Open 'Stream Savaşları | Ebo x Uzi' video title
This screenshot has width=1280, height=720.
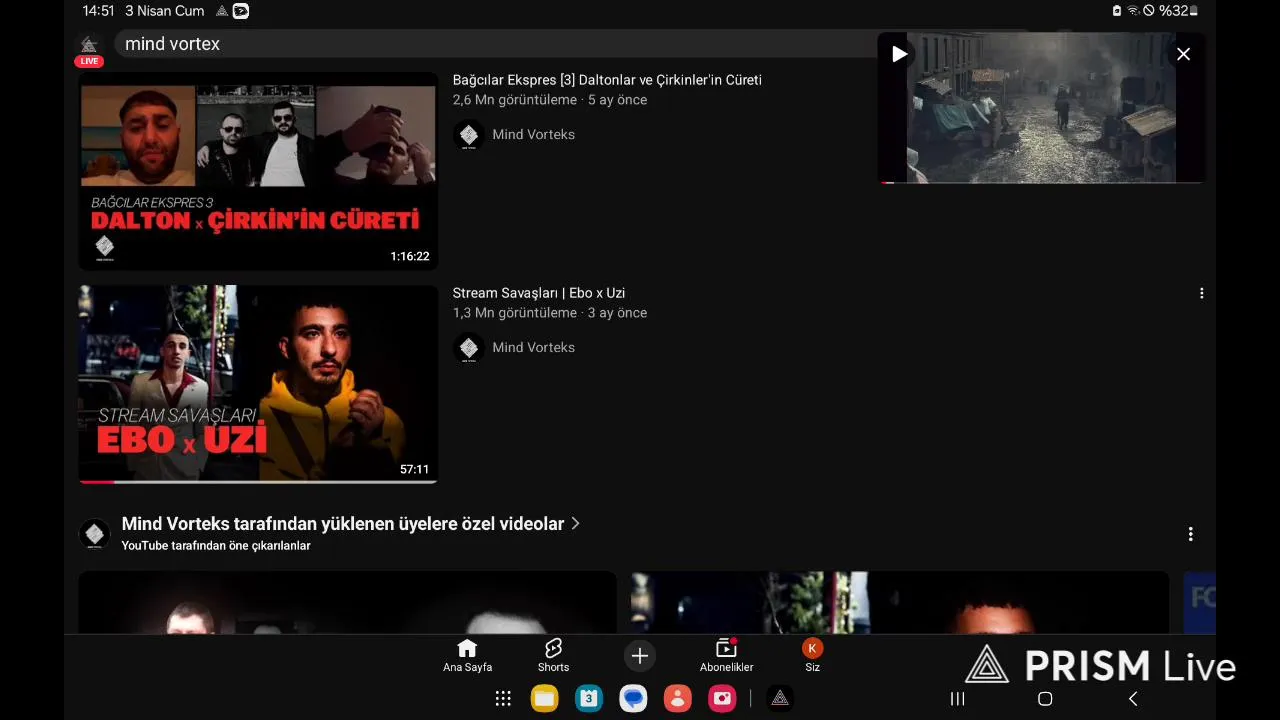pyautogui.click(x=539, y=293)
